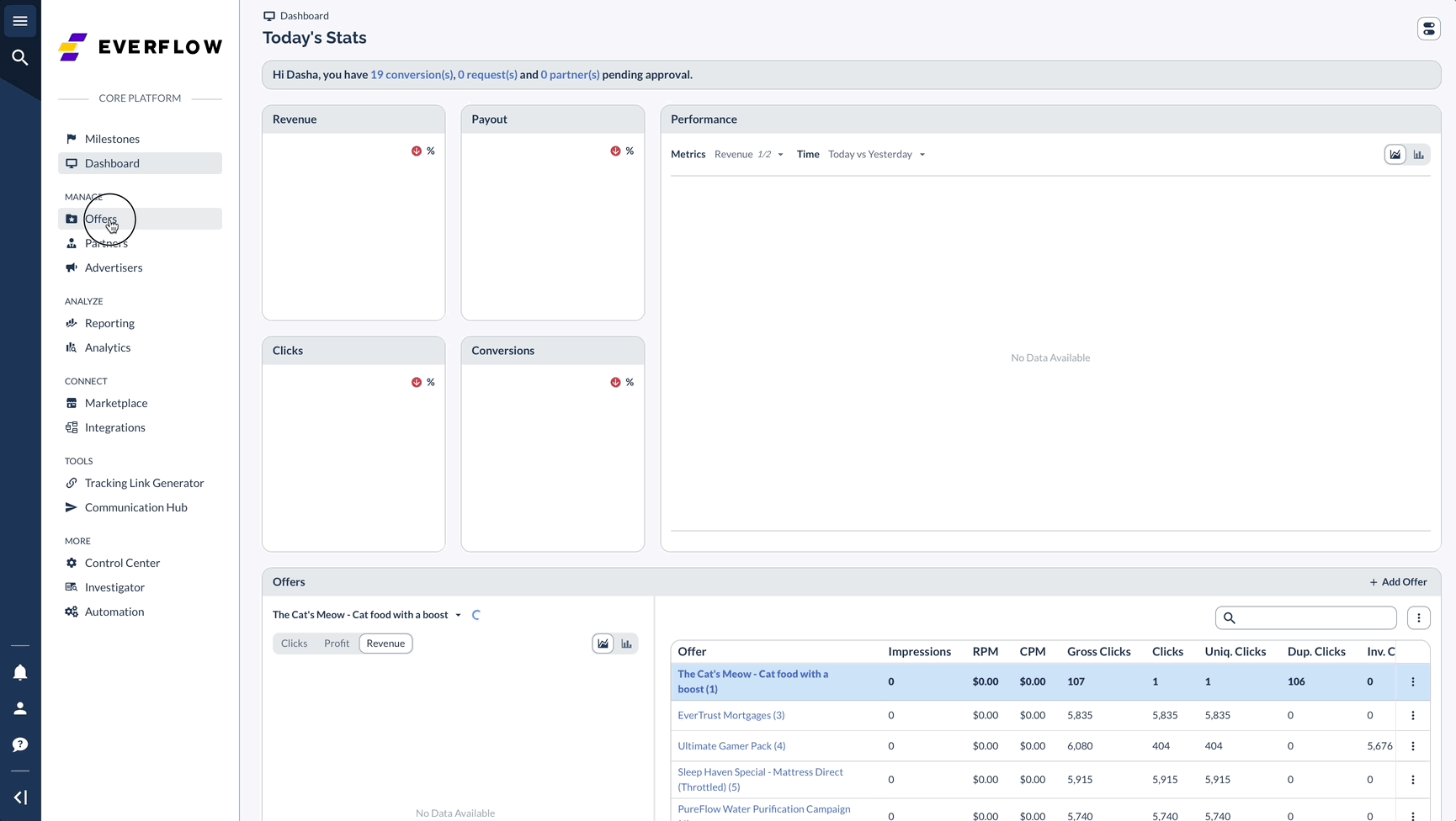Open the Offers table options kebab menu
Screen dimensions: 1456x821
pos(1419,618)
